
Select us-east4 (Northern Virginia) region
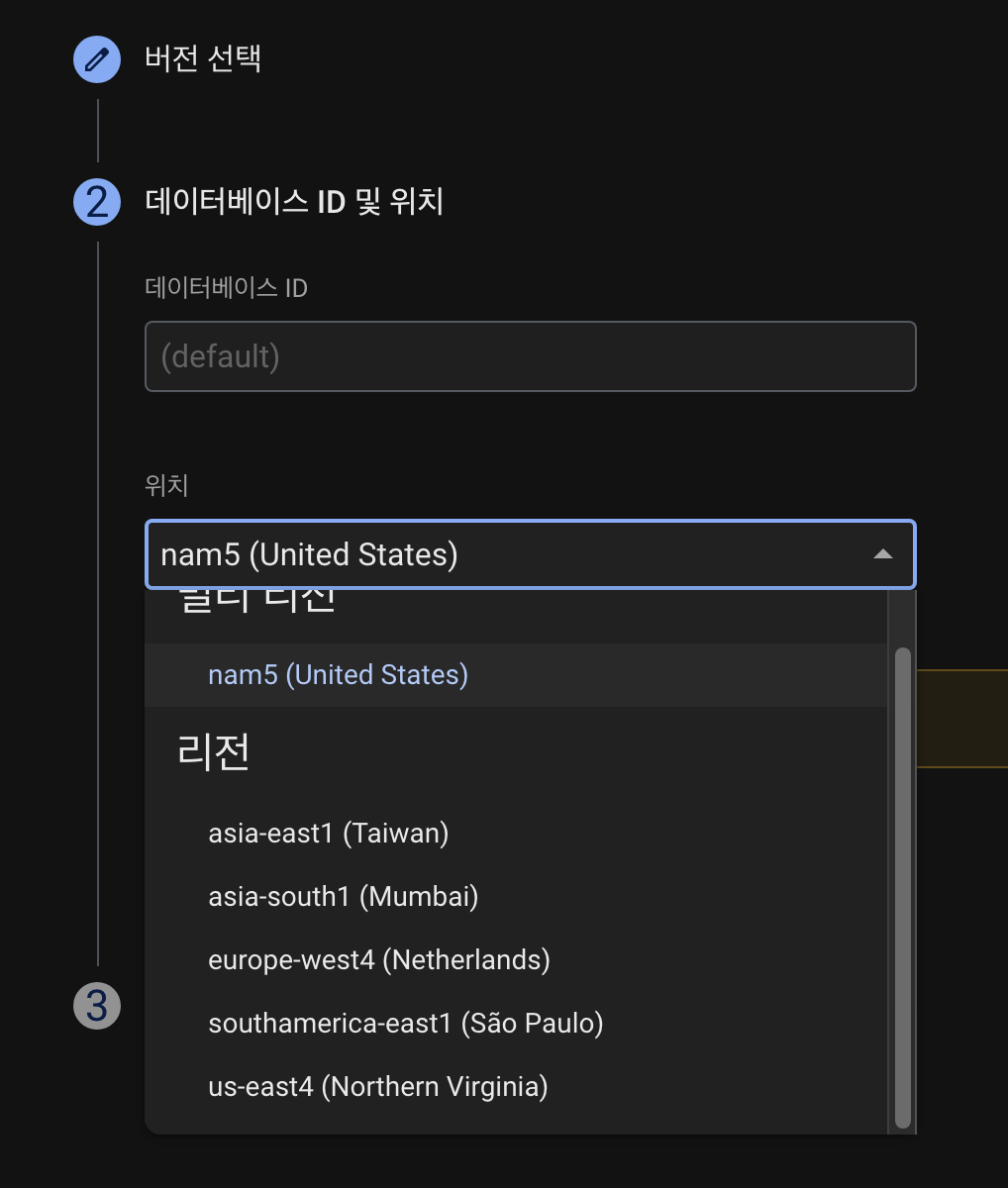377,1086
